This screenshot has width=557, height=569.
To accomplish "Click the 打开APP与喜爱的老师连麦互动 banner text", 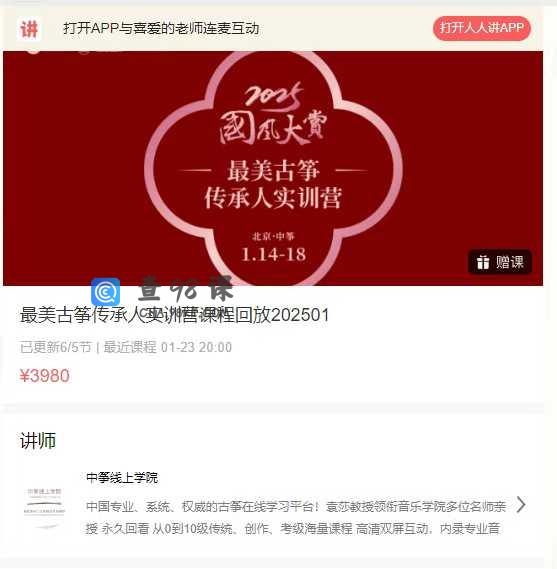I will click(161, 28).
